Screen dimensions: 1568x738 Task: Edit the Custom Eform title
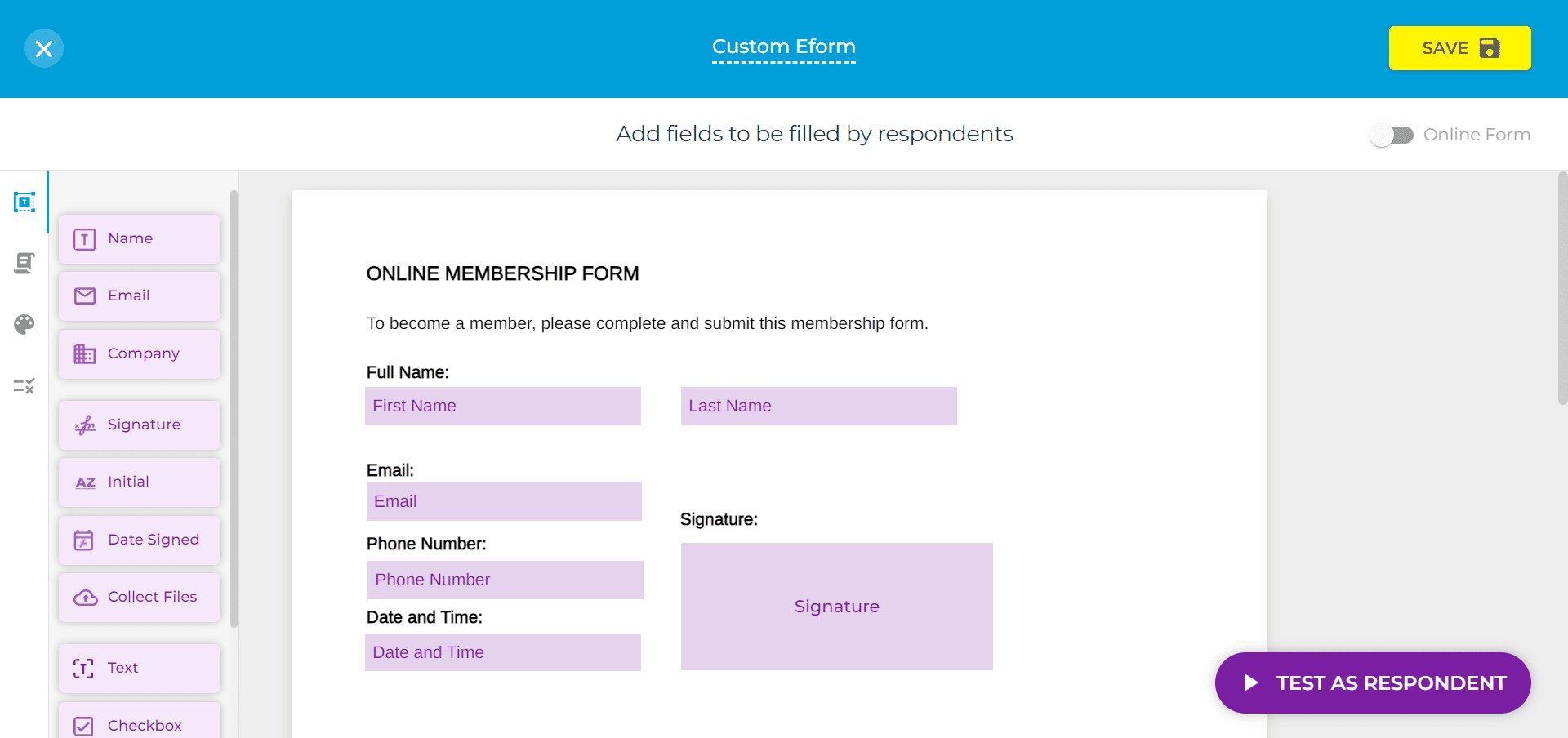pyautogui.click(x=783, y=47)
